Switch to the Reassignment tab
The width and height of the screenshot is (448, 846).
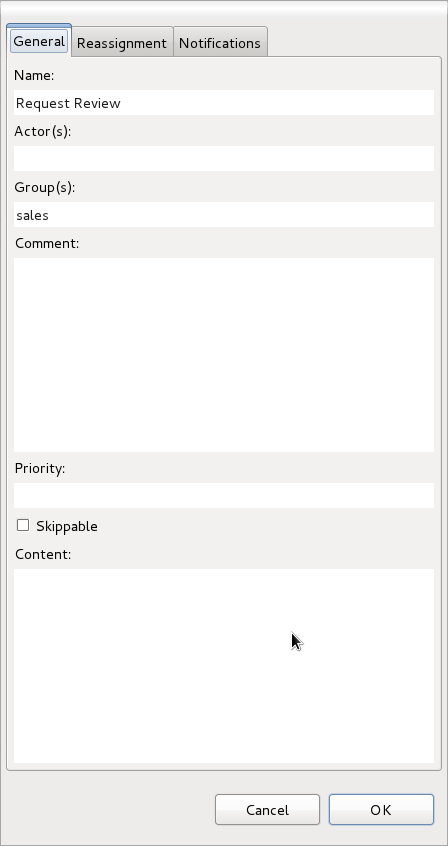point(122,43)
